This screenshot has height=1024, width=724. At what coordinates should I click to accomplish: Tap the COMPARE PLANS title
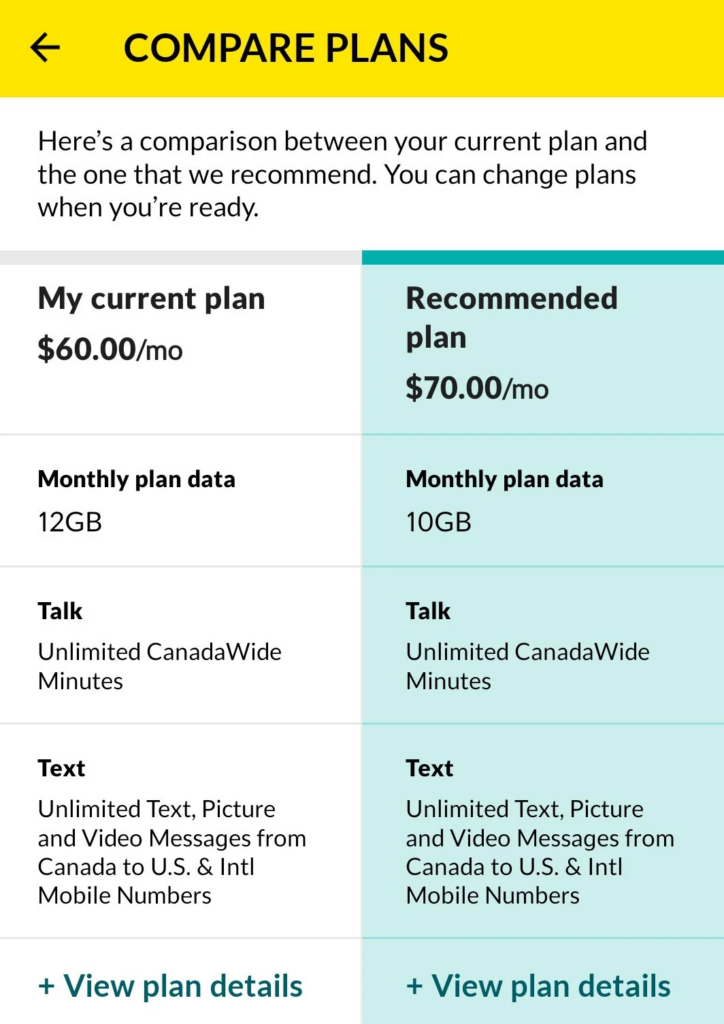point(286,48)
